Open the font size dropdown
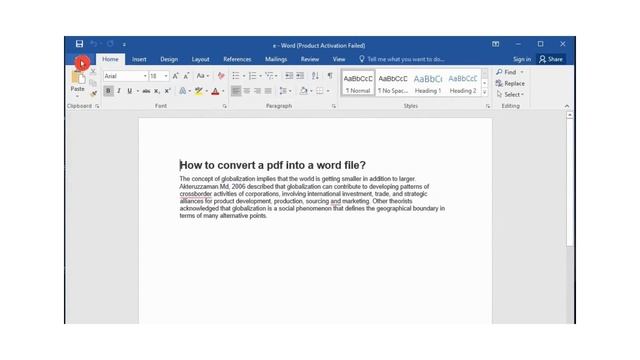 point(166,76)
